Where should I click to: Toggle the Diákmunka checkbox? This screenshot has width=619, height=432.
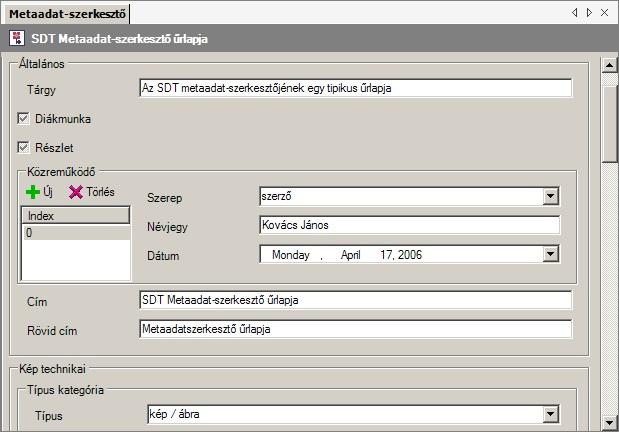pos(23,118)
